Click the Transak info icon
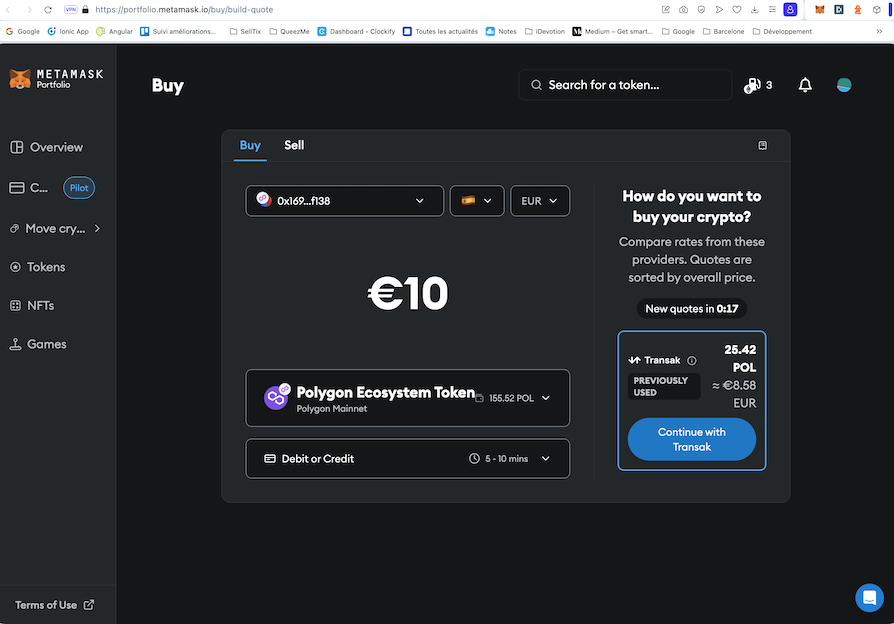 (x=692, y=360)
